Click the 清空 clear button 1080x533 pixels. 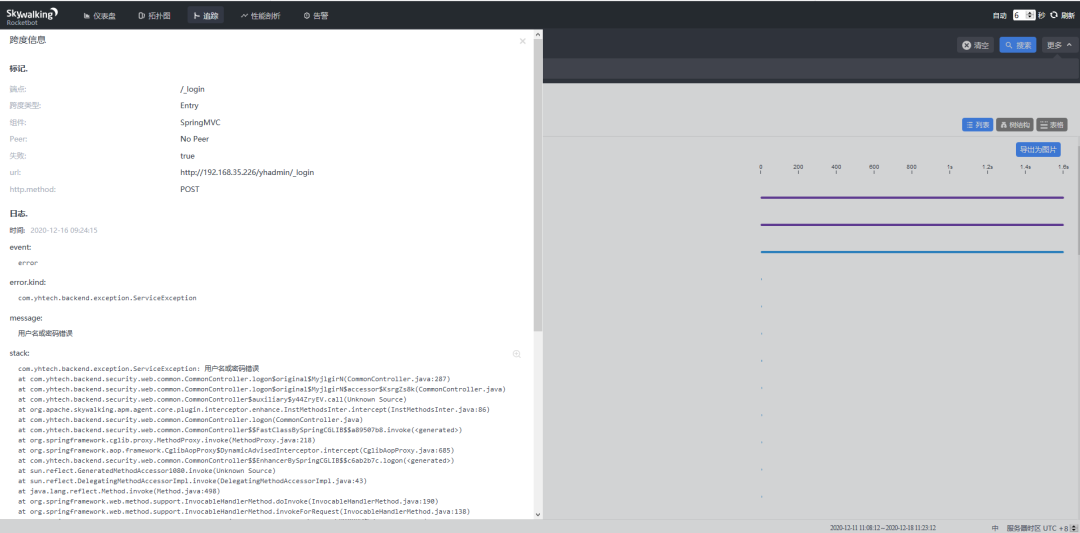[x=975, y=45]
